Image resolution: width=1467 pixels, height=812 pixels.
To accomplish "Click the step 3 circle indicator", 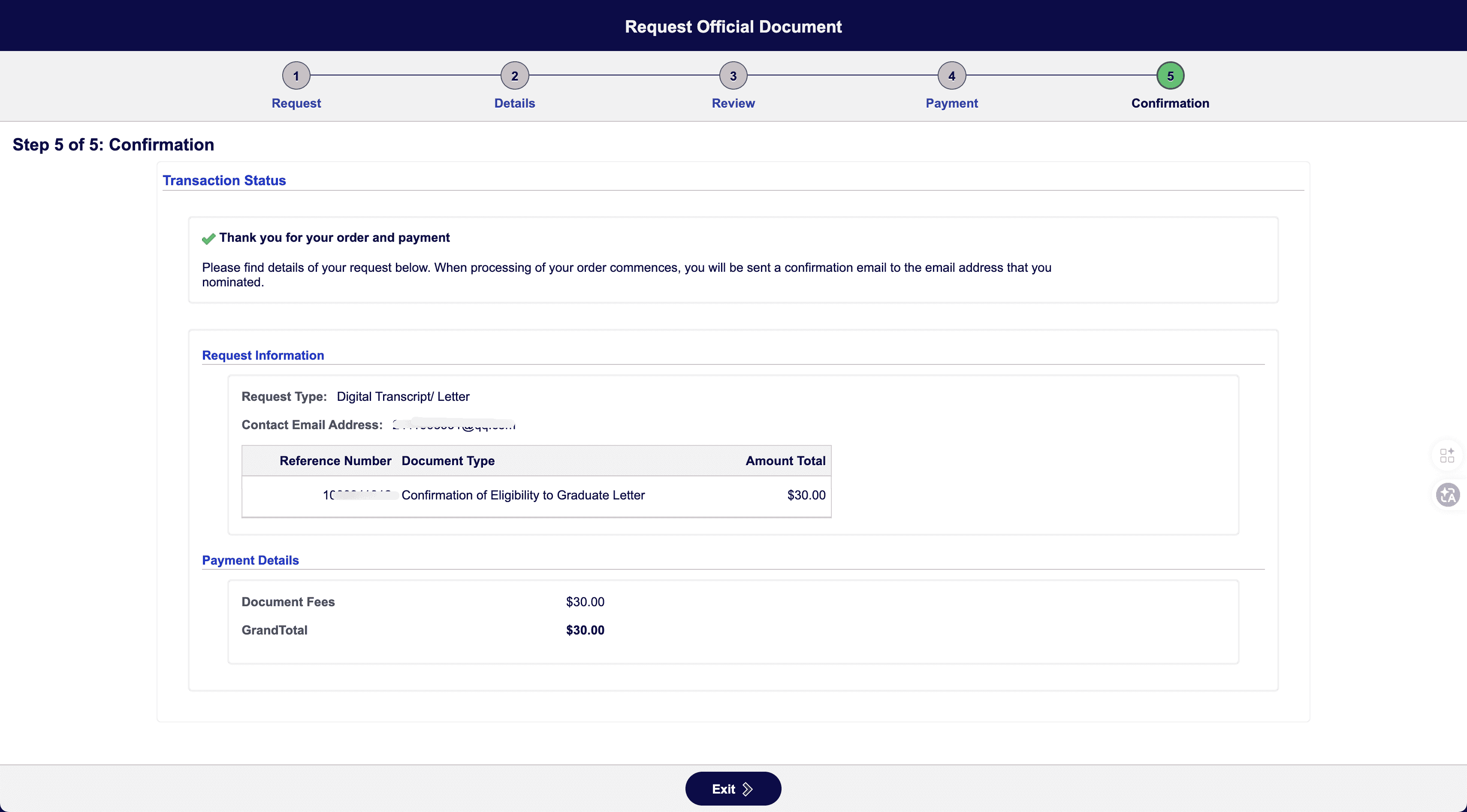I will [x=733, y=76].
